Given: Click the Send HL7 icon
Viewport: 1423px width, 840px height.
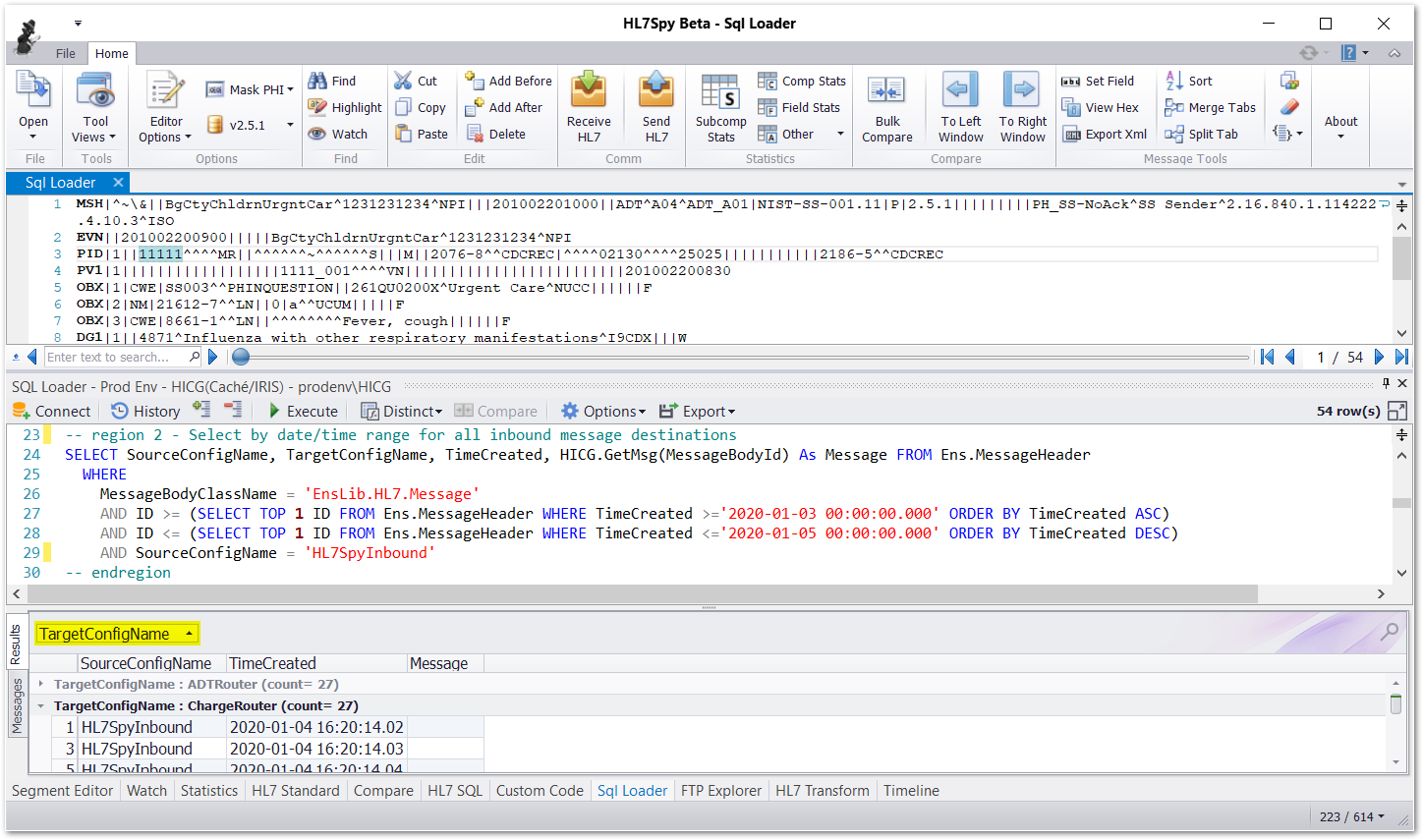Looking at the screenshot, I should [656, 90].
